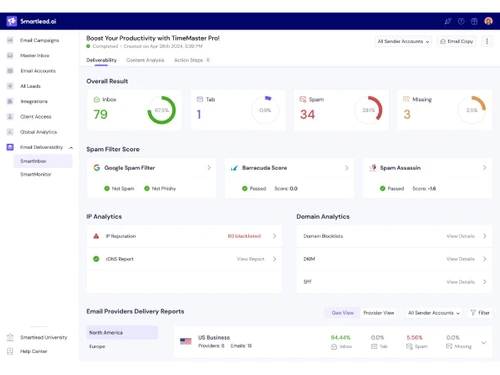Click the 94.44% inbox value
This screenshot has height=375, width=500.
341,338
